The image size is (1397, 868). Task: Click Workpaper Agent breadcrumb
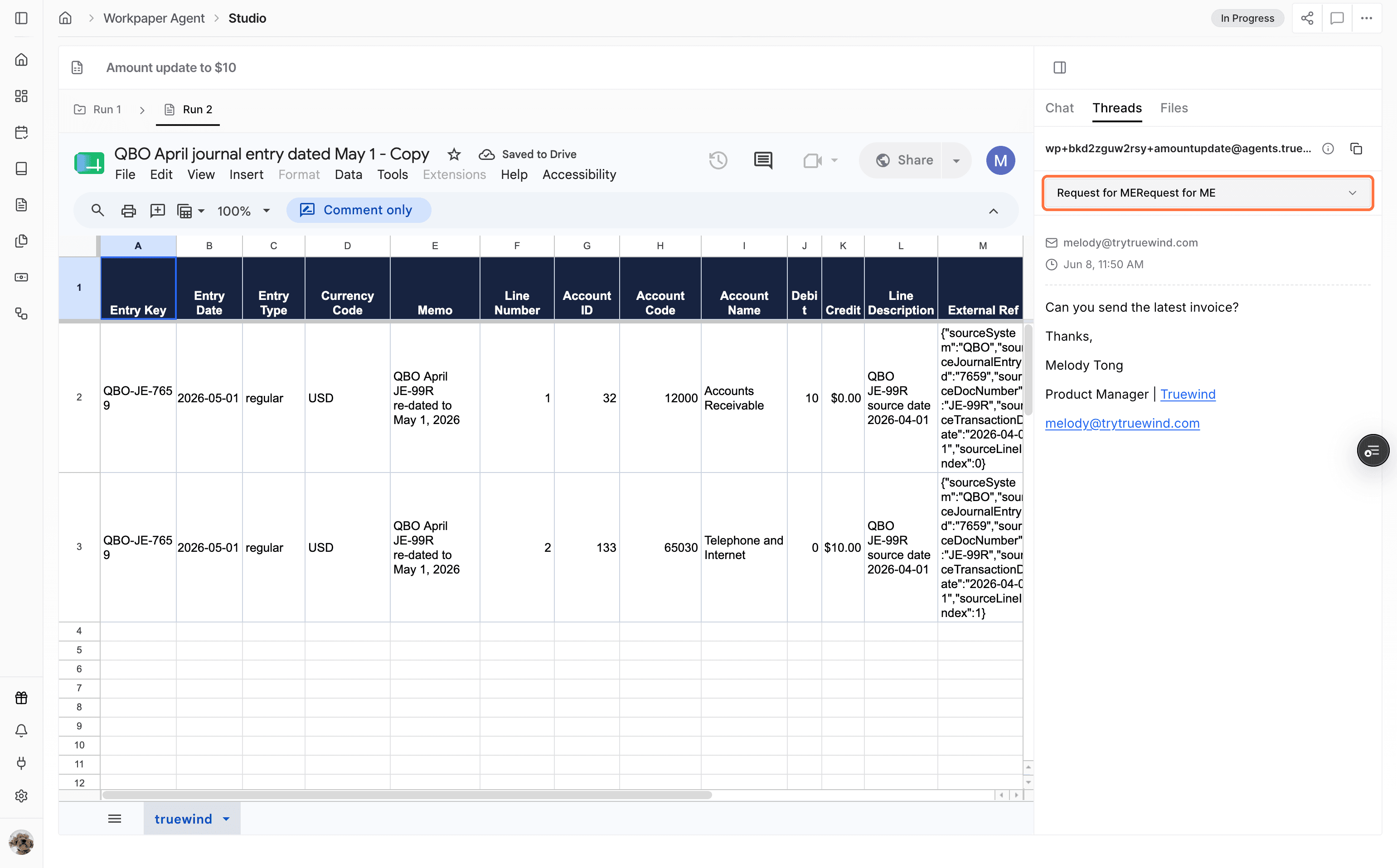coord(153,19)
